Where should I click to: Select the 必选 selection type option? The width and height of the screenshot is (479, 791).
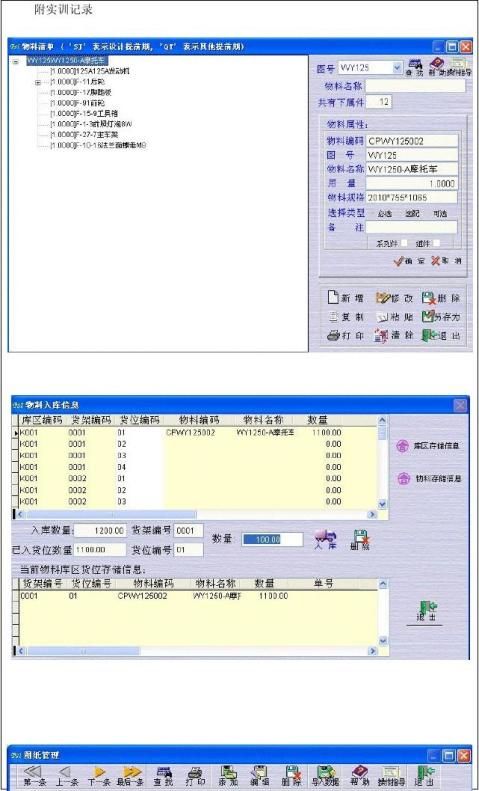coord(385,214)
